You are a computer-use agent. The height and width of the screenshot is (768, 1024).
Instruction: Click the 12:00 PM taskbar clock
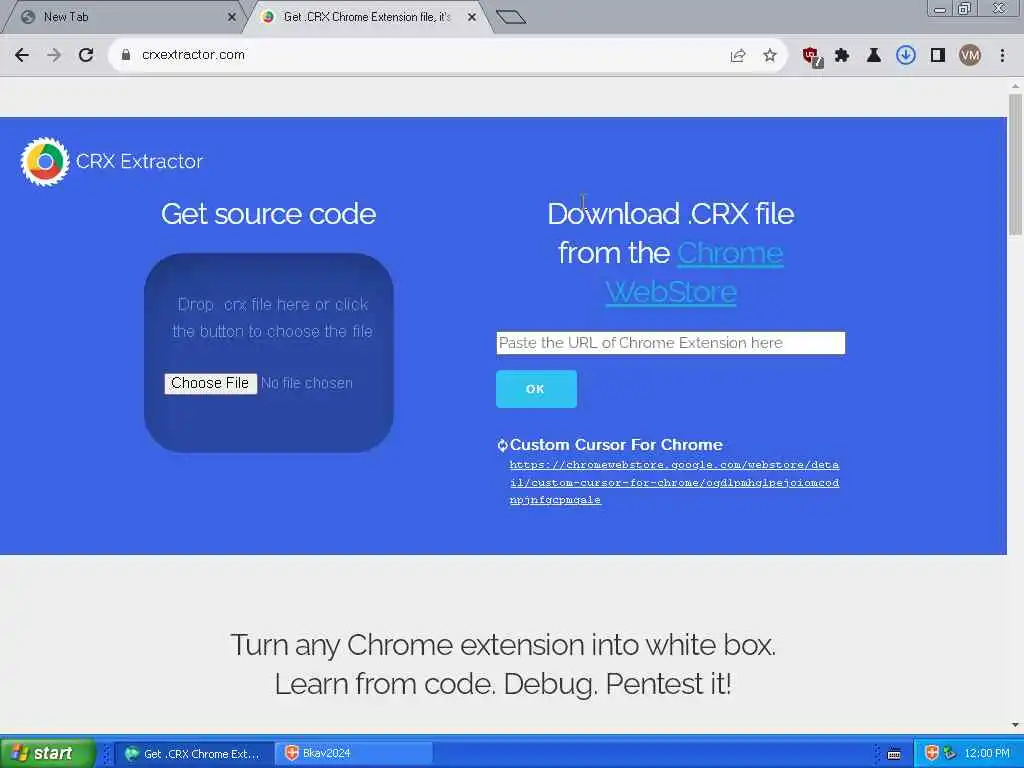[x=987, y=754]
